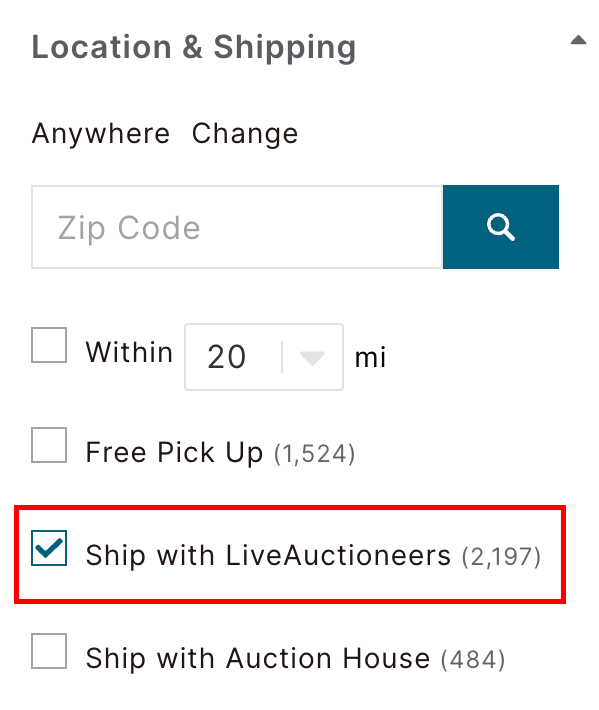Check the Free Pick Up checkbox
The height and width of the screenshot is (710, 599).
pos(49,445)
